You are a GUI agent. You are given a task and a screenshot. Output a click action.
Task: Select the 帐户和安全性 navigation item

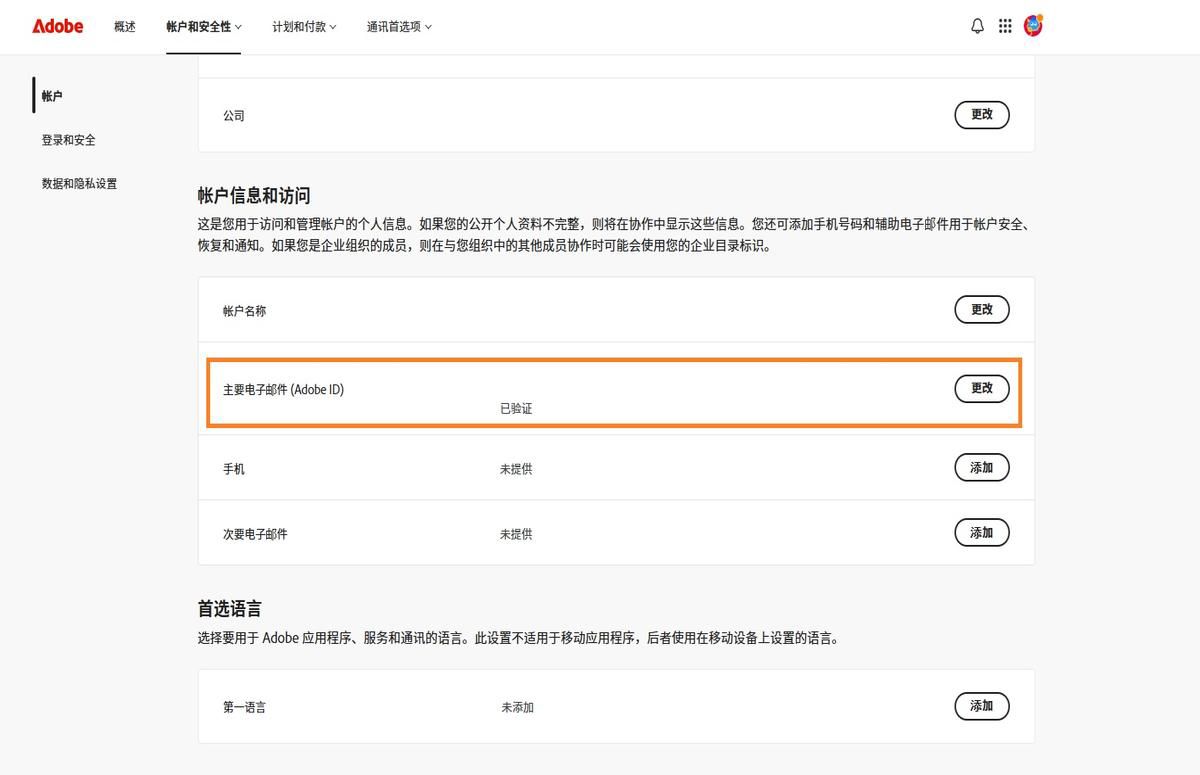(x=197, y=27)
